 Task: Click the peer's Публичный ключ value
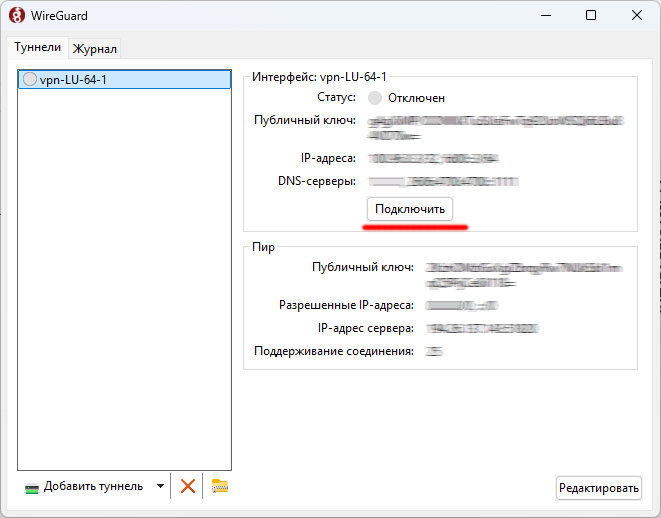click(496, 274)
